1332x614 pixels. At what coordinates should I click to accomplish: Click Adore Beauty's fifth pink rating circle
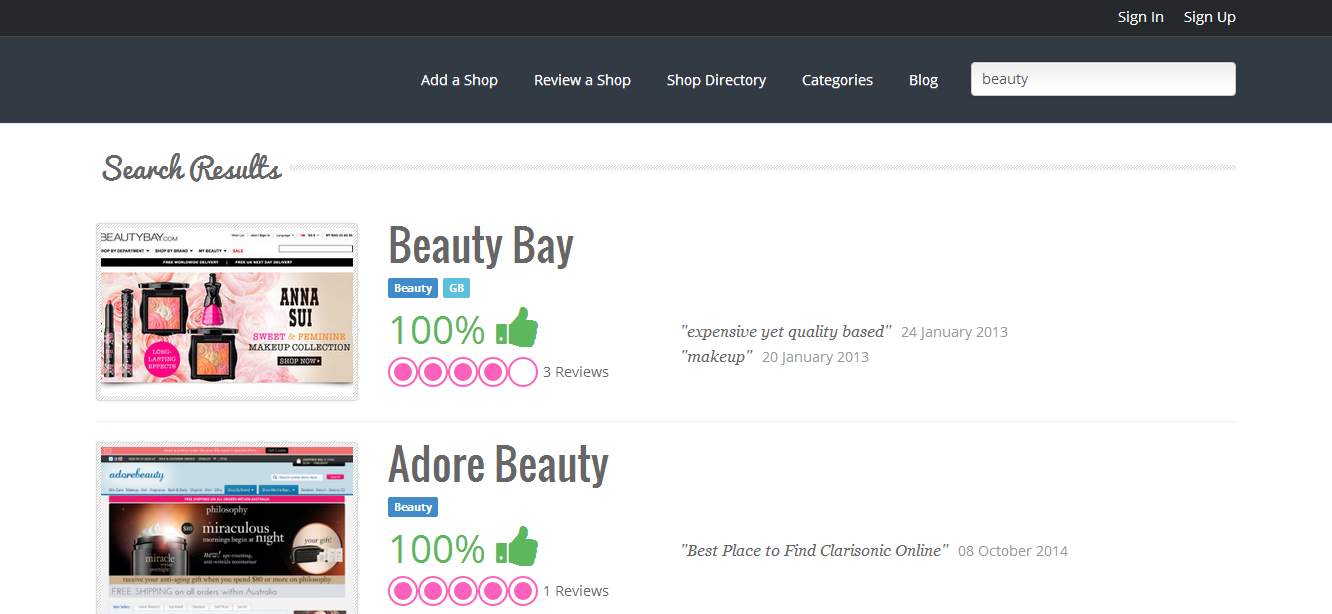523,591
